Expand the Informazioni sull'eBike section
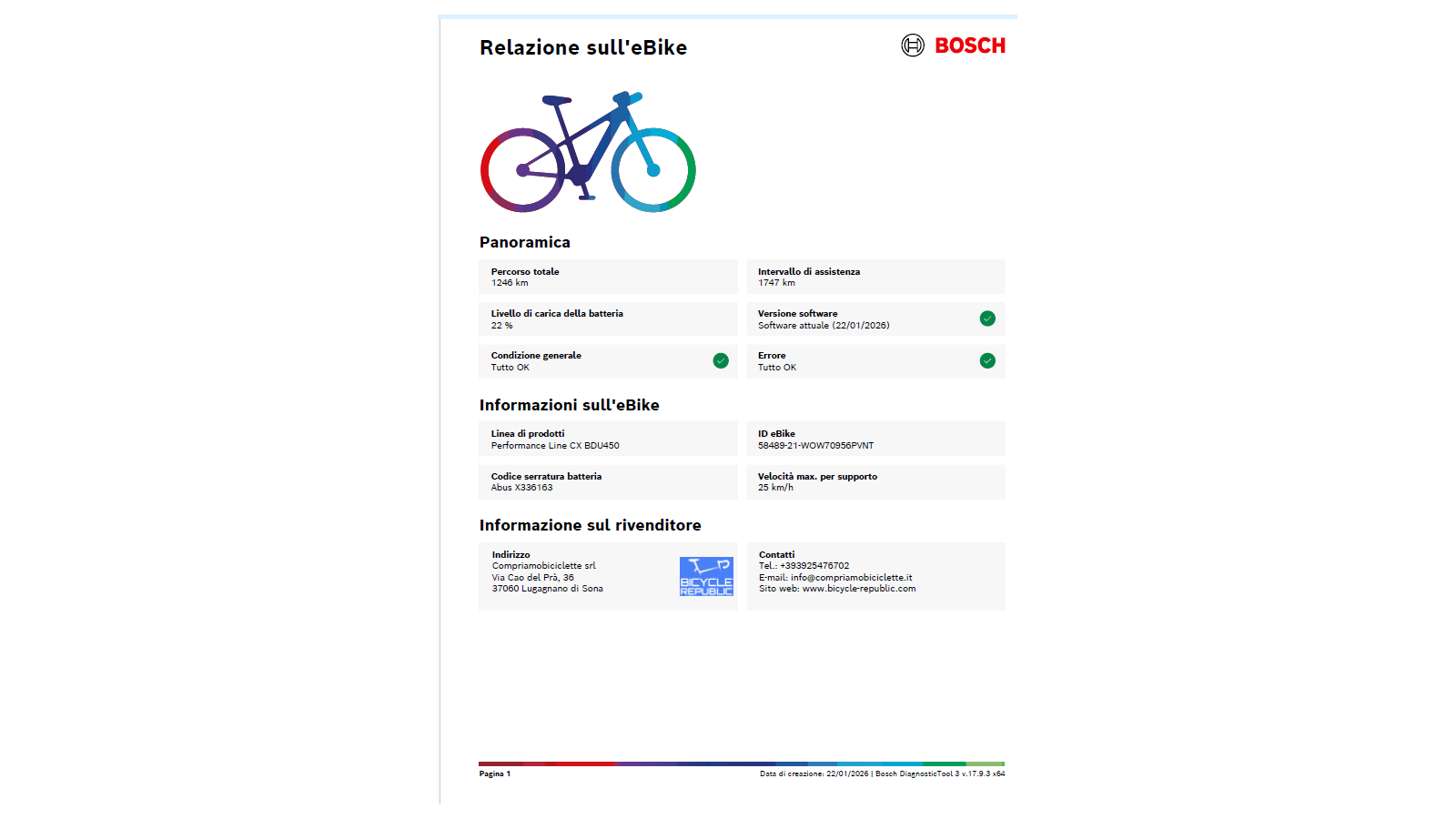This screenshot has width=1456, height=819. tap(570, 404)
